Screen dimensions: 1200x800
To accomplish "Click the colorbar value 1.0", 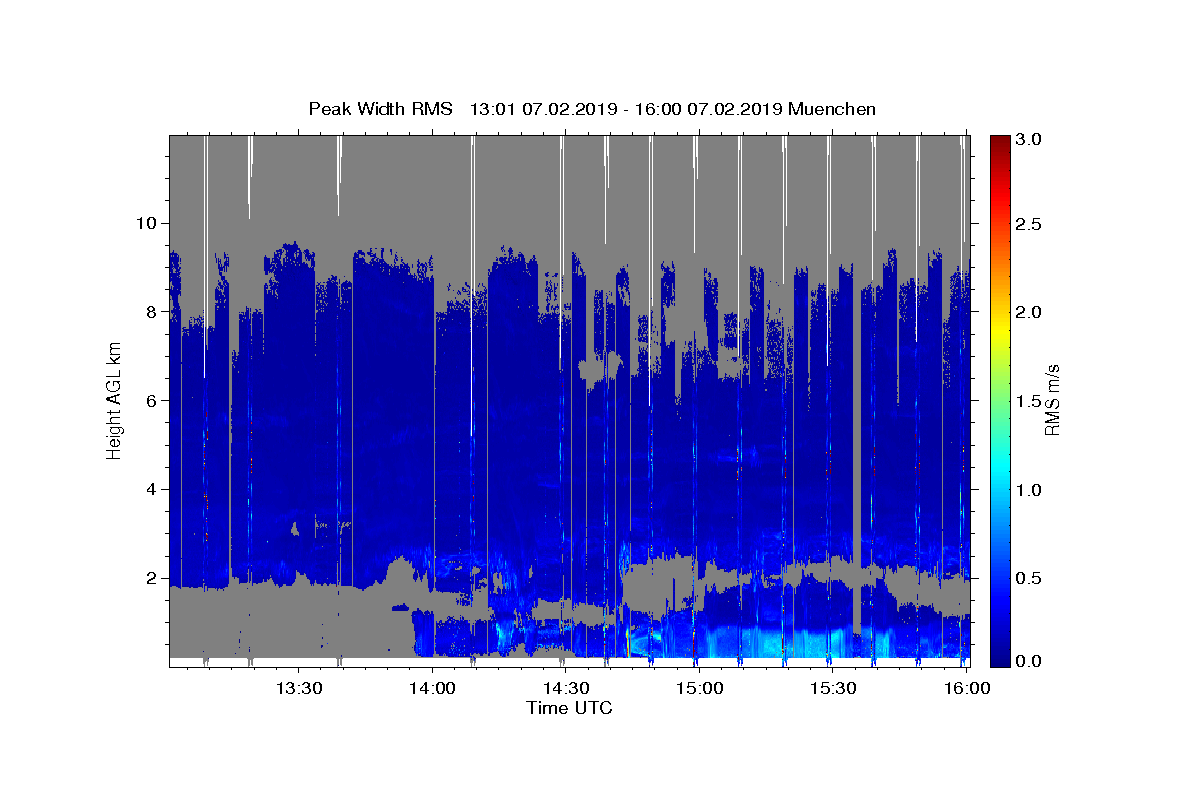I will point(1030,490).
